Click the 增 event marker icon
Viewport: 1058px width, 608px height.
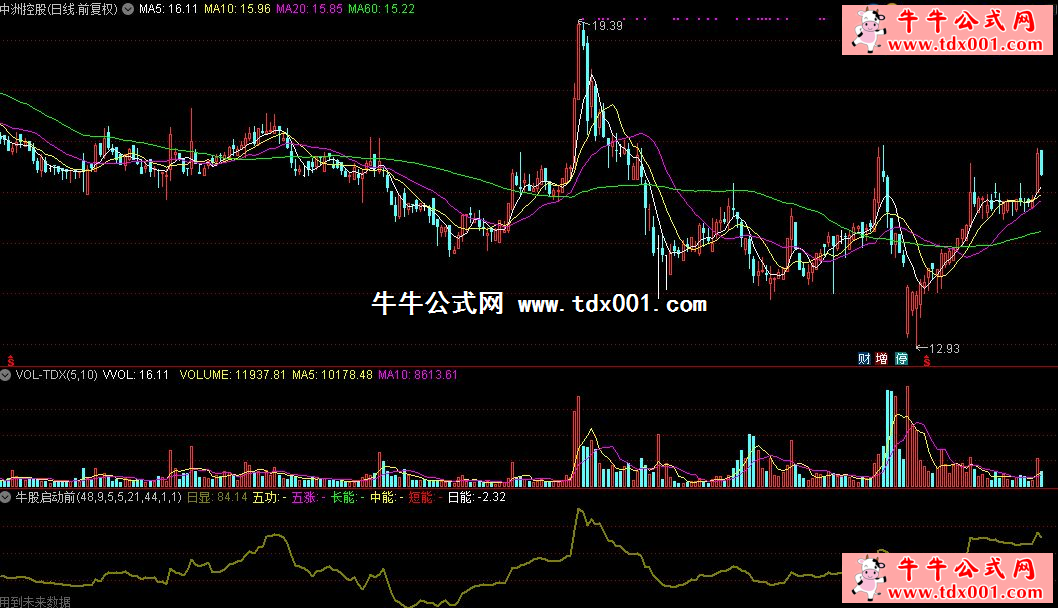(882, 359)
